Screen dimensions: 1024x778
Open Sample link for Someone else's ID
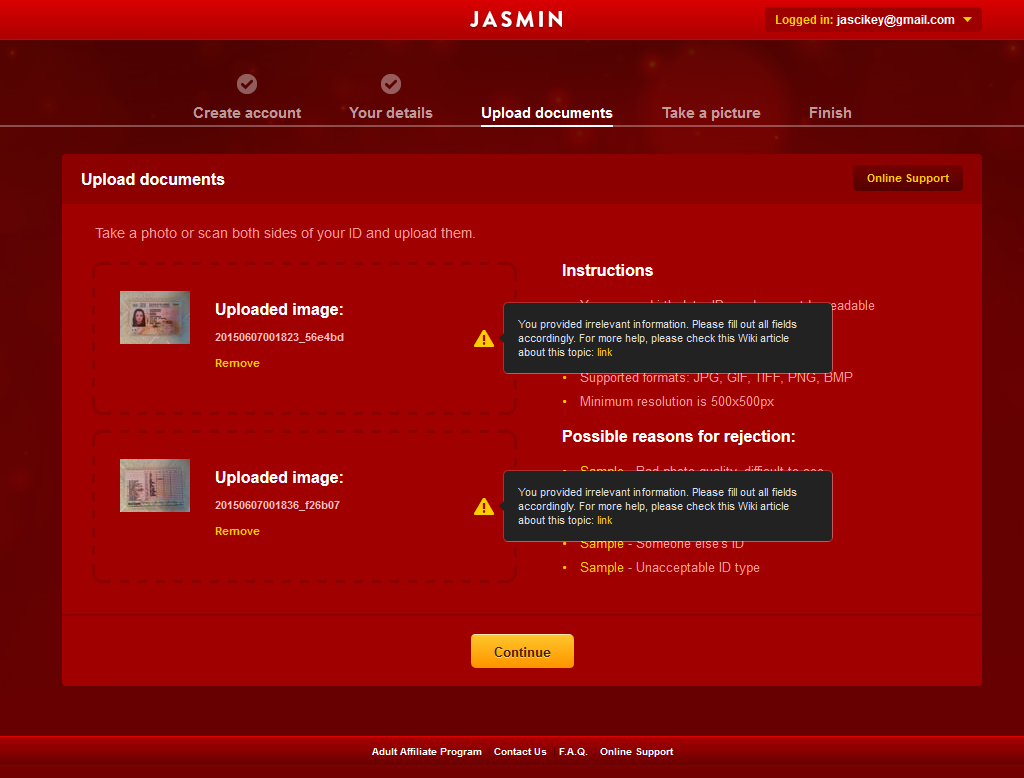[x=601, y=543]
